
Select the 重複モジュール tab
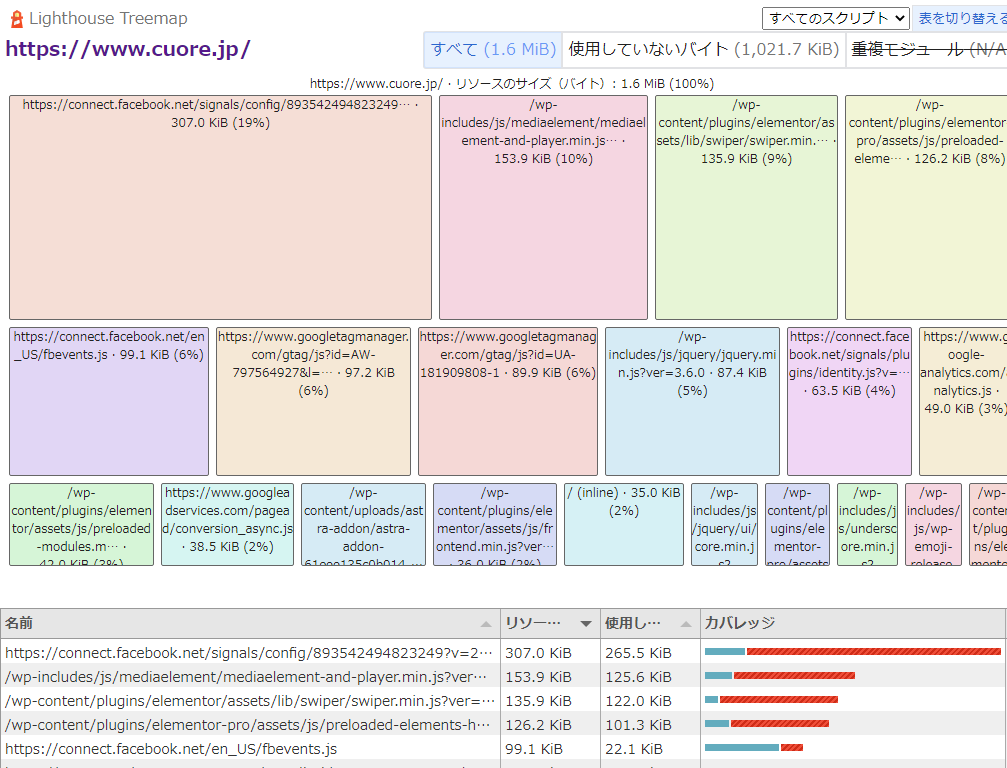927,49
